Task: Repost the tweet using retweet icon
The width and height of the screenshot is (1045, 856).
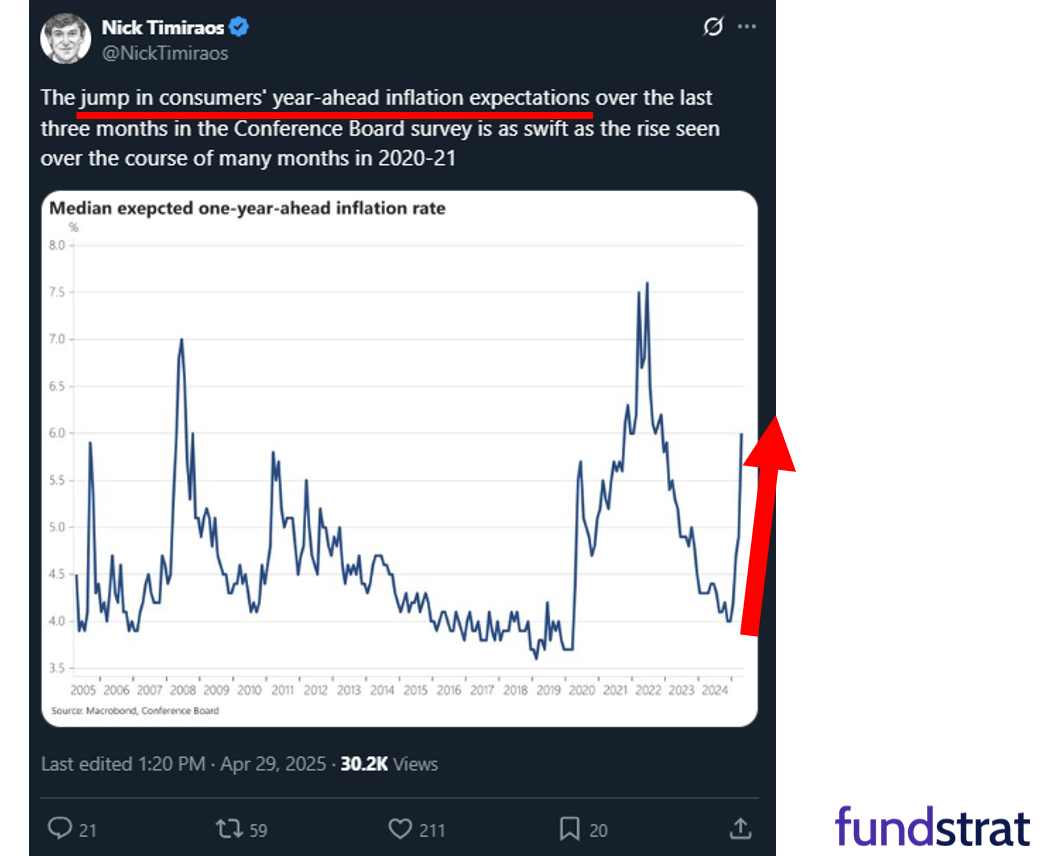Action: click(x=229, y=829)
